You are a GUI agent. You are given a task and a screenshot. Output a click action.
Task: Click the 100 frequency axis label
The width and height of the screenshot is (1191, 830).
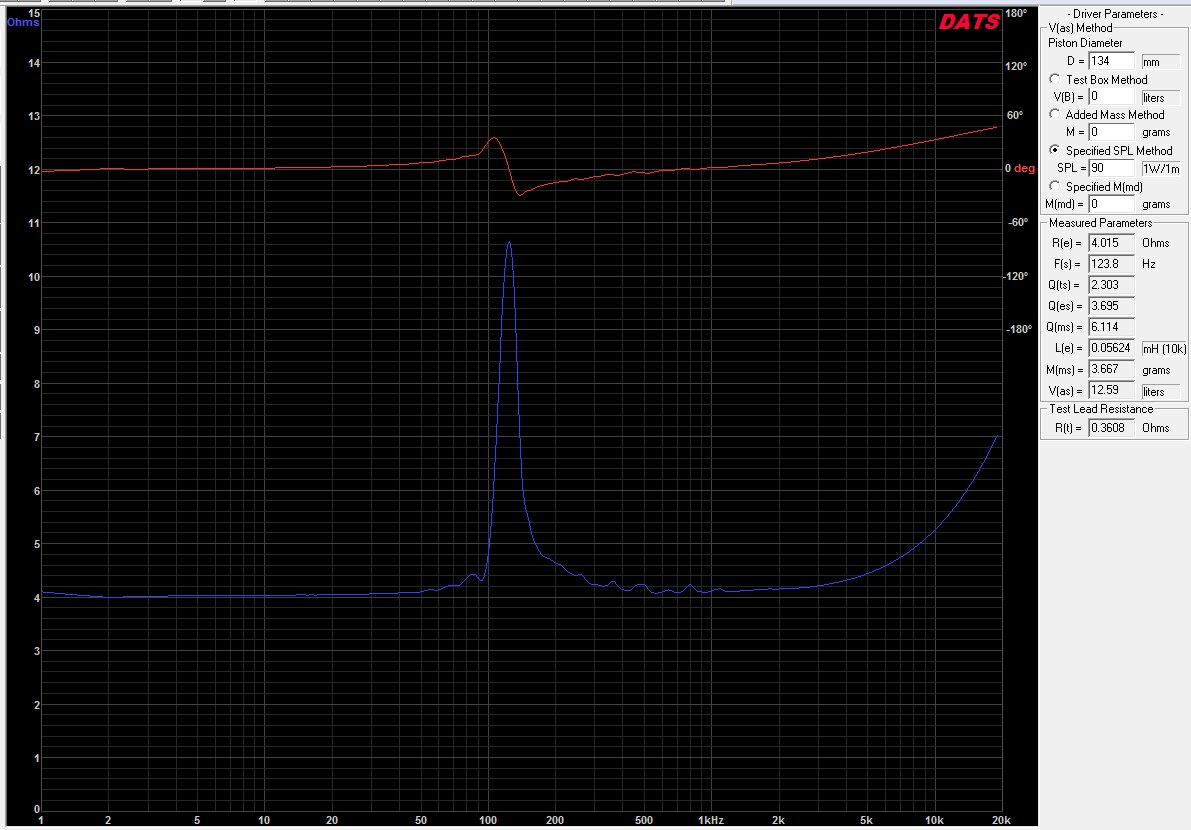[488, 820]
